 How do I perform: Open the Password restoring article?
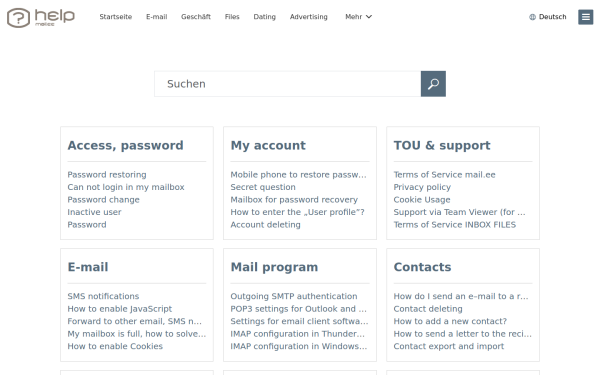coord(107,175)
